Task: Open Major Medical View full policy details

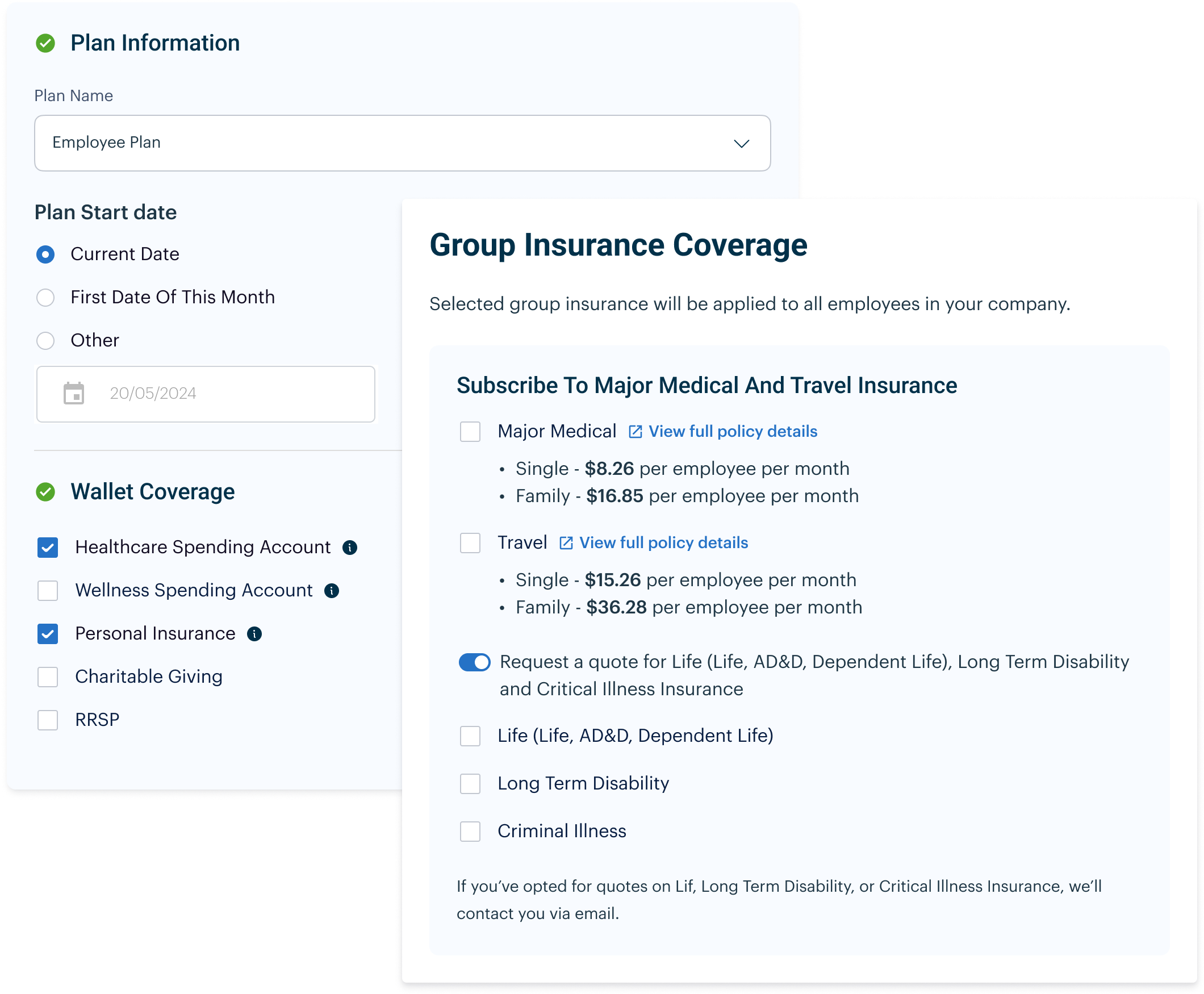Action: click(x=732, y=432)
